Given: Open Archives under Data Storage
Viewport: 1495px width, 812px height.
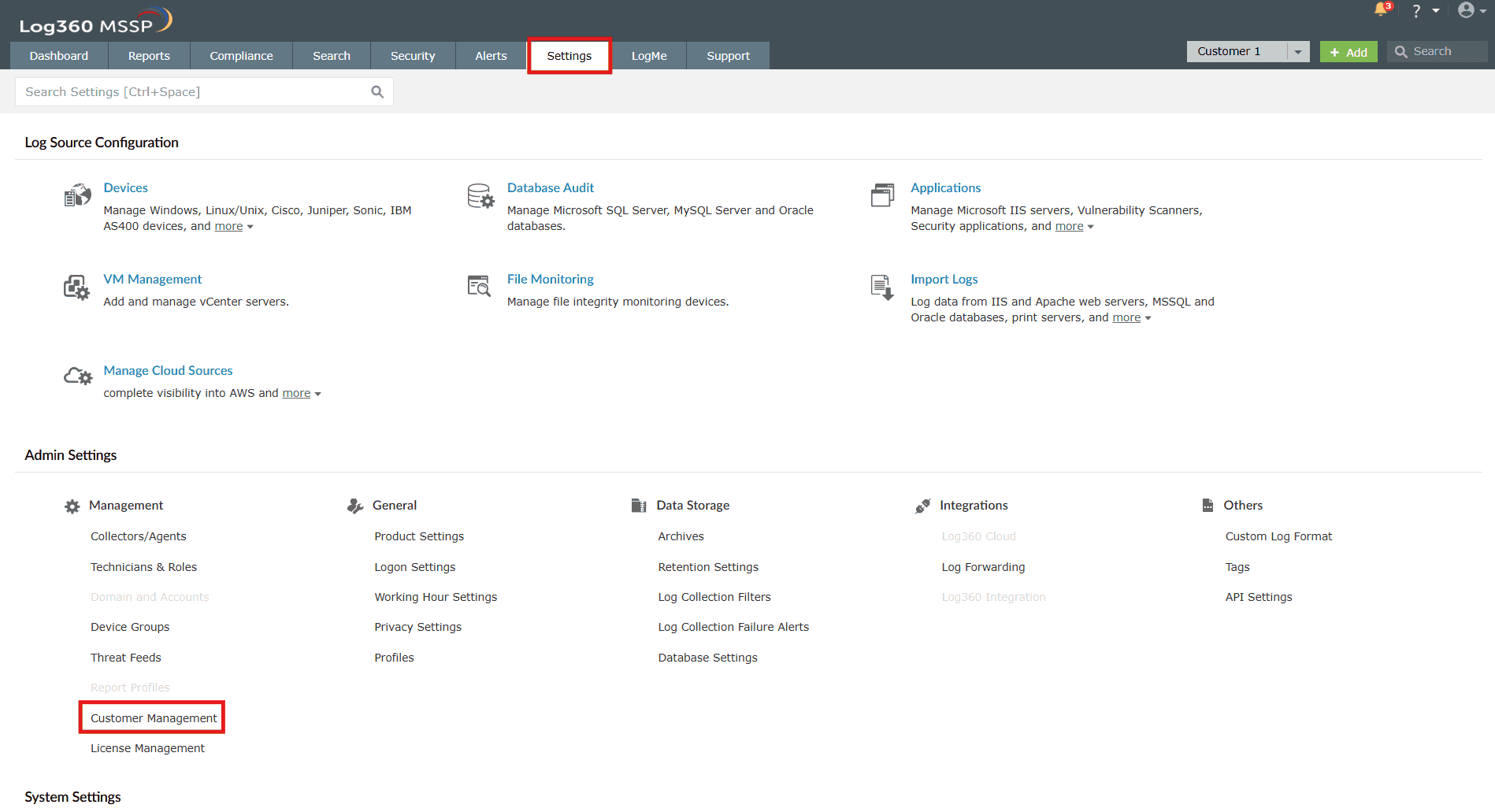Looking at the screenshot, I should pos(681,536).
